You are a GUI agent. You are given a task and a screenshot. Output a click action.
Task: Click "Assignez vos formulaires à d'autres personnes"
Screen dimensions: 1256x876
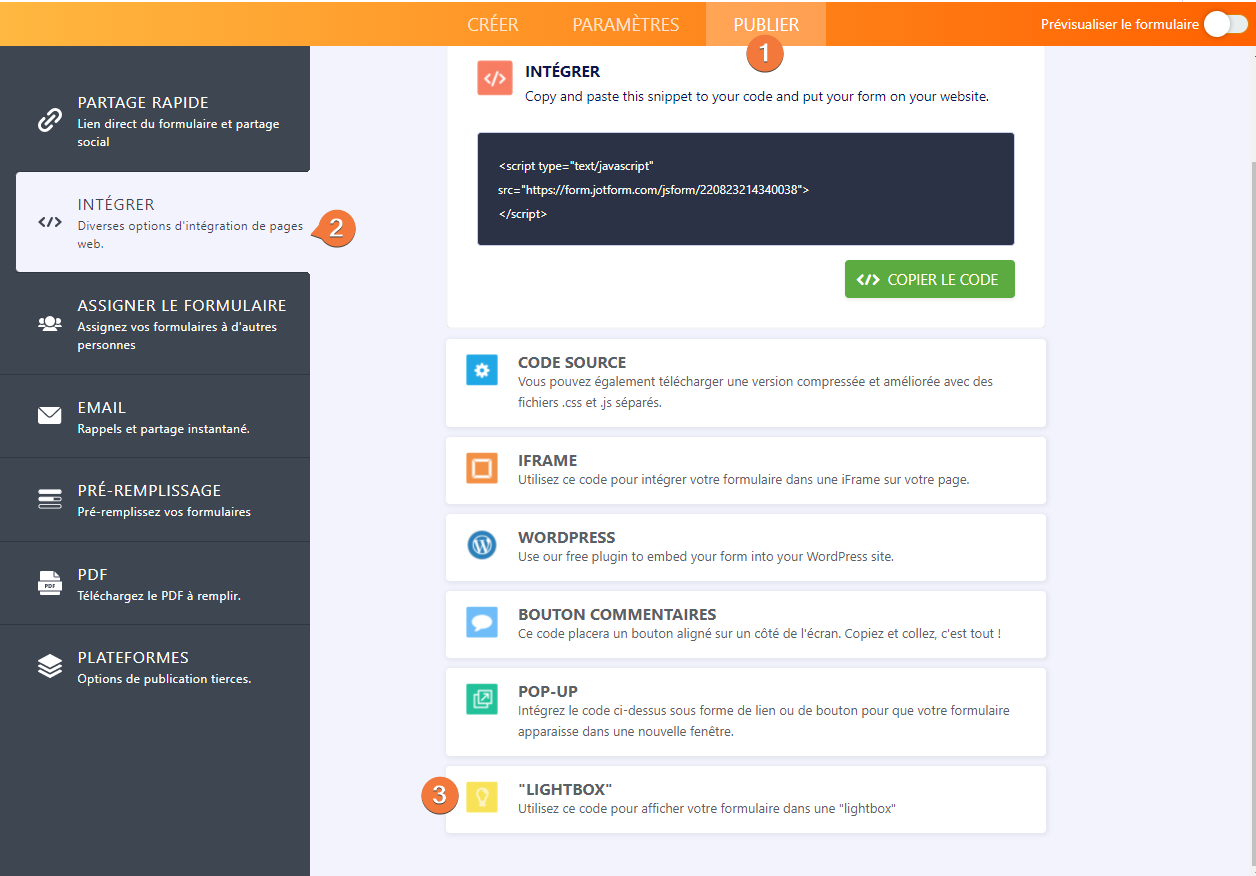(177, 336)
